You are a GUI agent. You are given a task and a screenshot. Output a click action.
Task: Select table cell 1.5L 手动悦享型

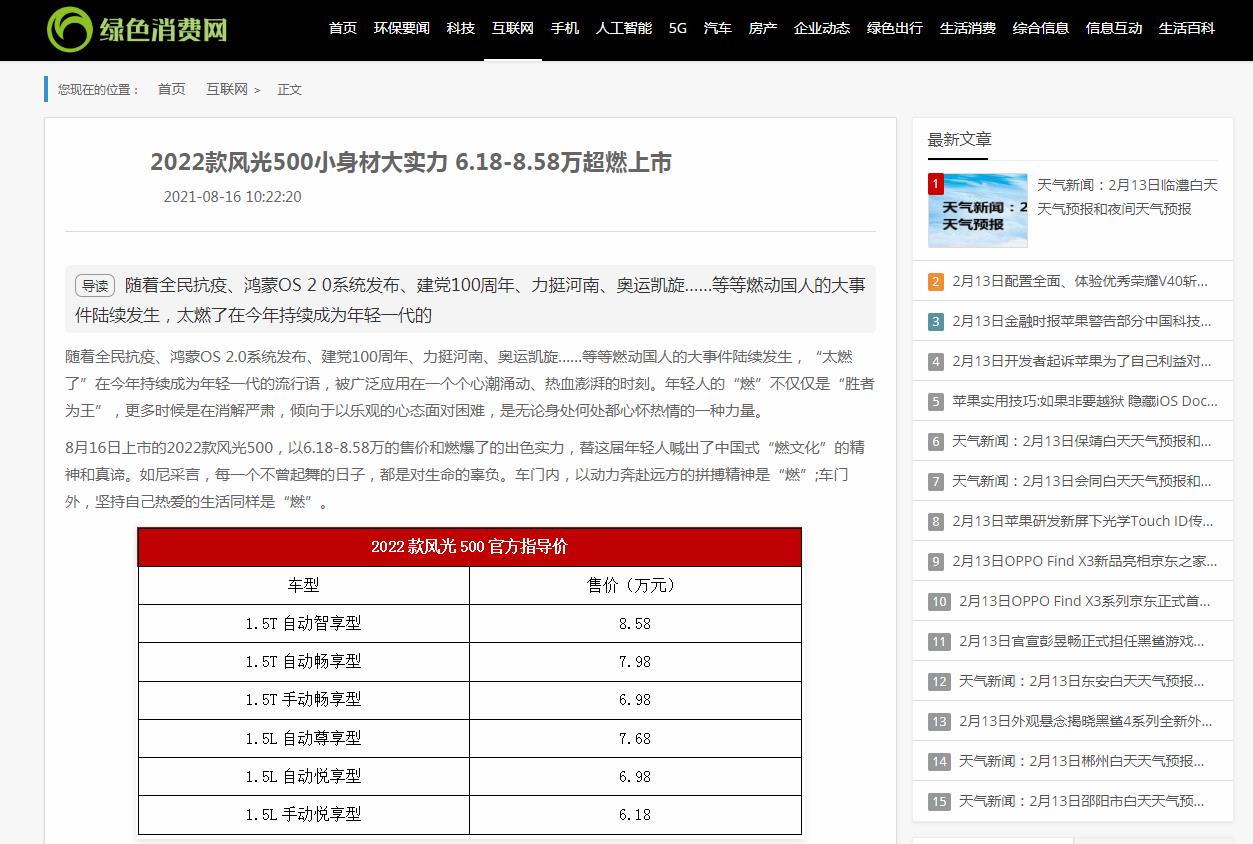pyautogui.click(x=304, y=815)
